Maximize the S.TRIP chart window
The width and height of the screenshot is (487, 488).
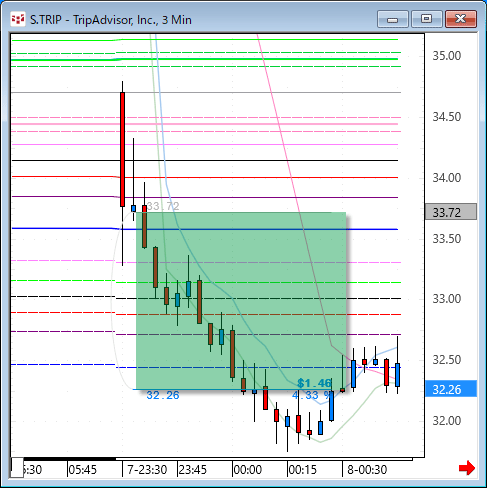coord(427,19)
